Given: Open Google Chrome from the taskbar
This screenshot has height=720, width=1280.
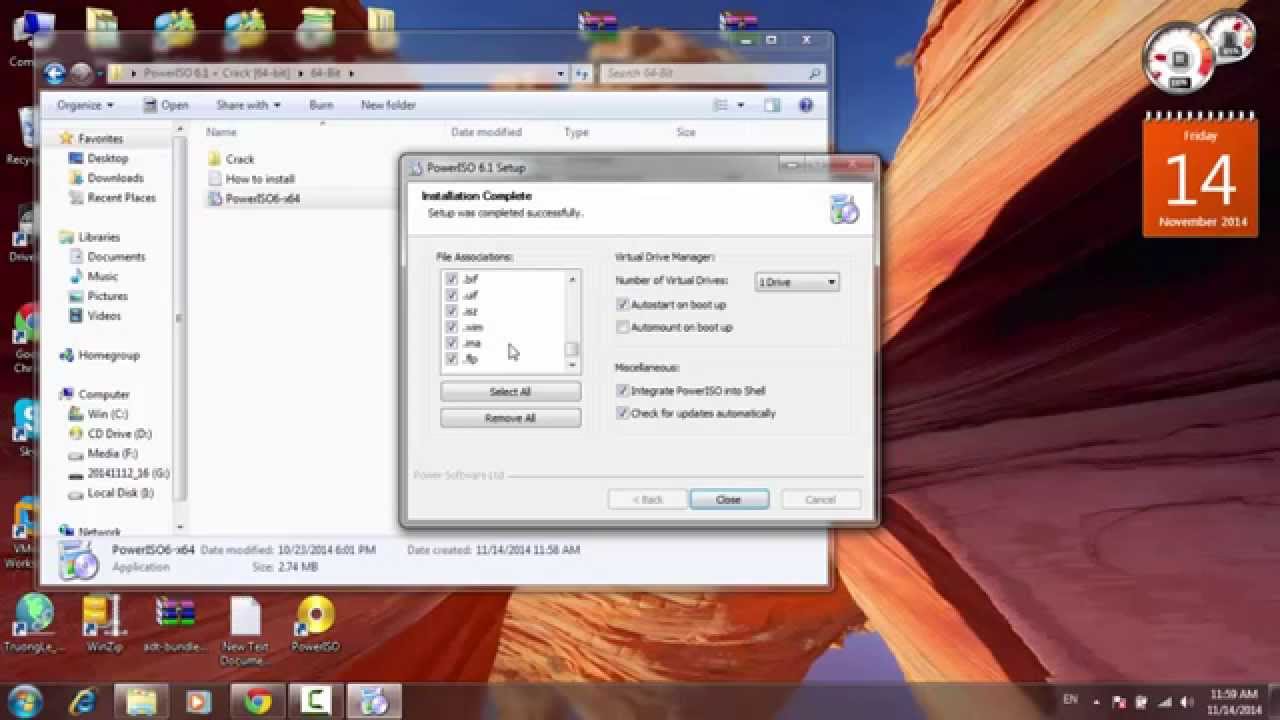Looking at the screenshot, I should point(258,700).
